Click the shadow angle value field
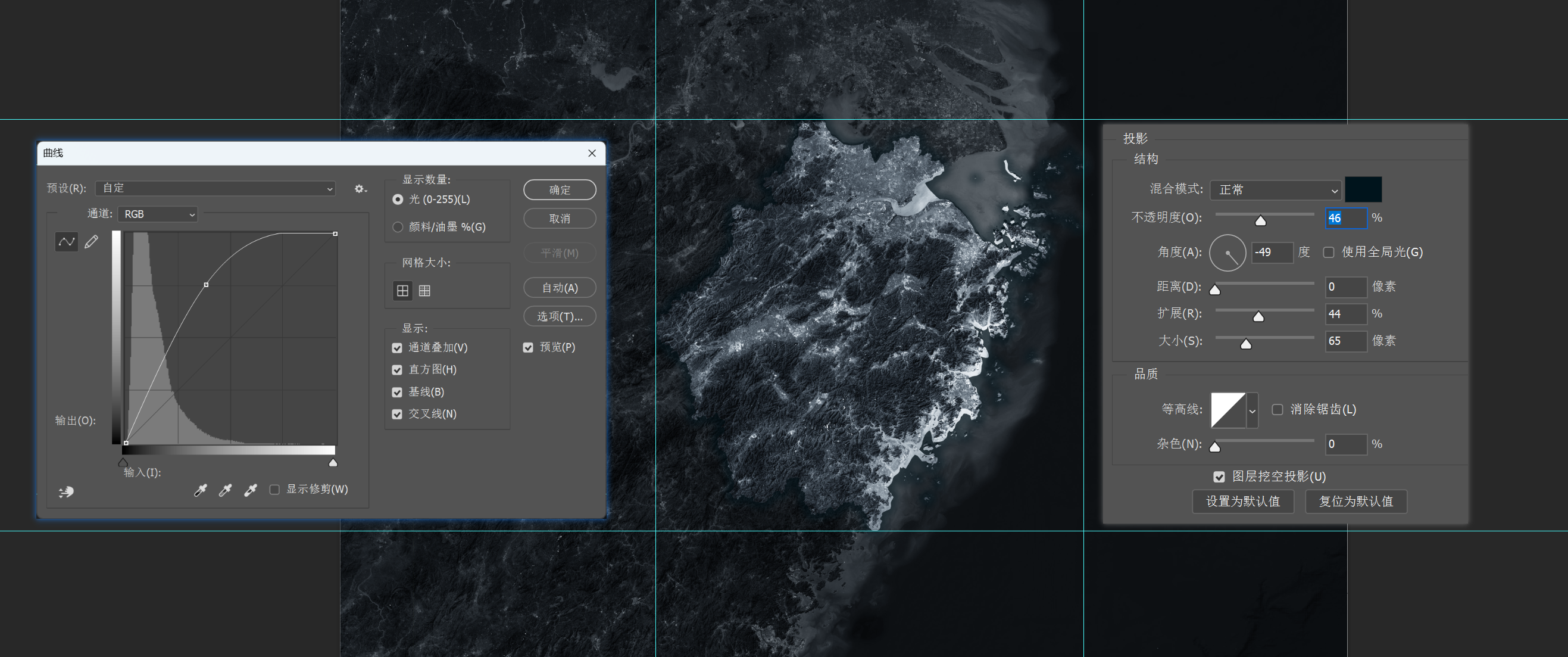The height and width of the screenshot is (657, 1568). (1272, 252)
